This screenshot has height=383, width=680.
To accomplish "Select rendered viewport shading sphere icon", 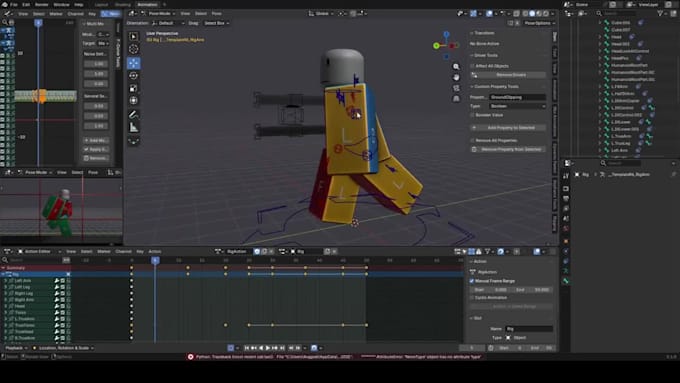I will pyautogui.click(x=546, y=14).
